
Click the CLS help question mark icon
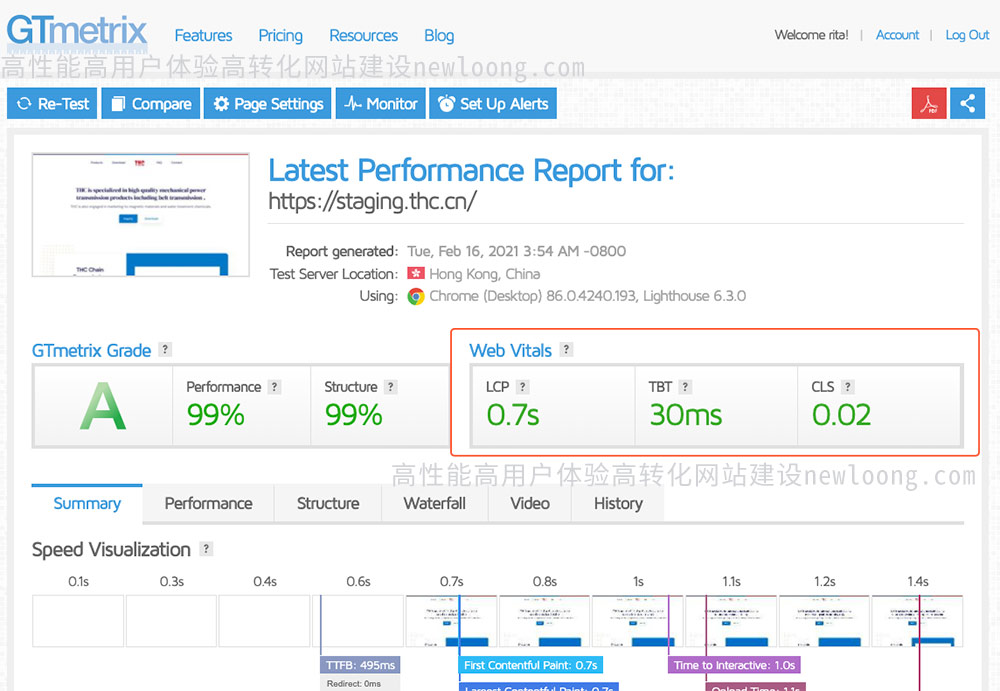[x=847, y=387]
